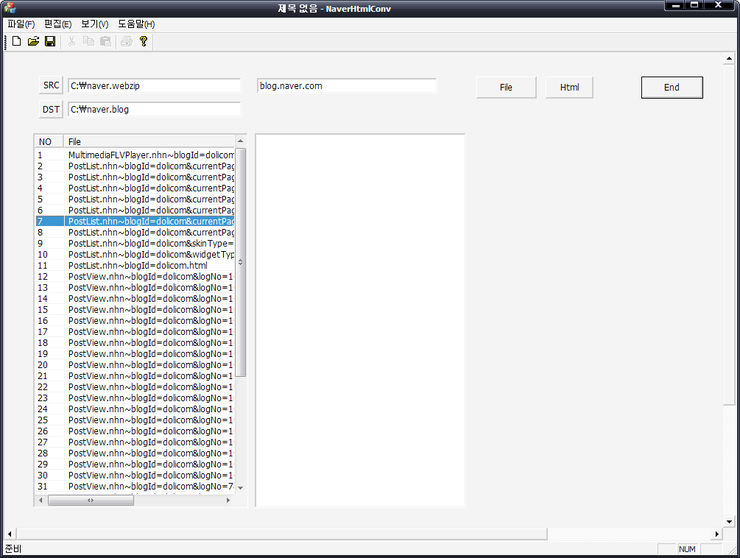Screen dimensions: 740x558
Task: Select row 20 PostView.nhn entry
Action: (x=135, y=365)
